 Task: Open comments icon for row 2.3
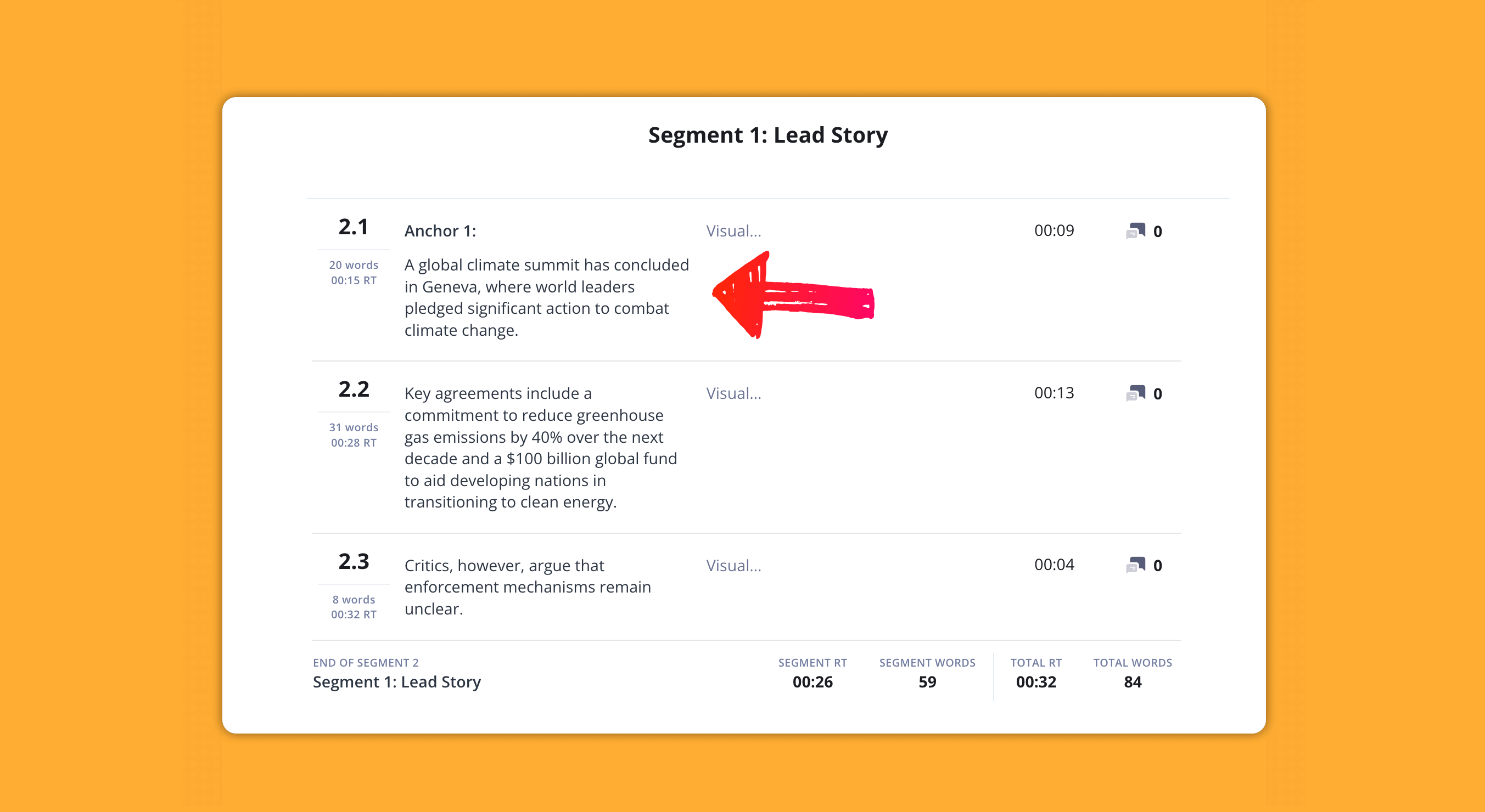[1136, 565]
